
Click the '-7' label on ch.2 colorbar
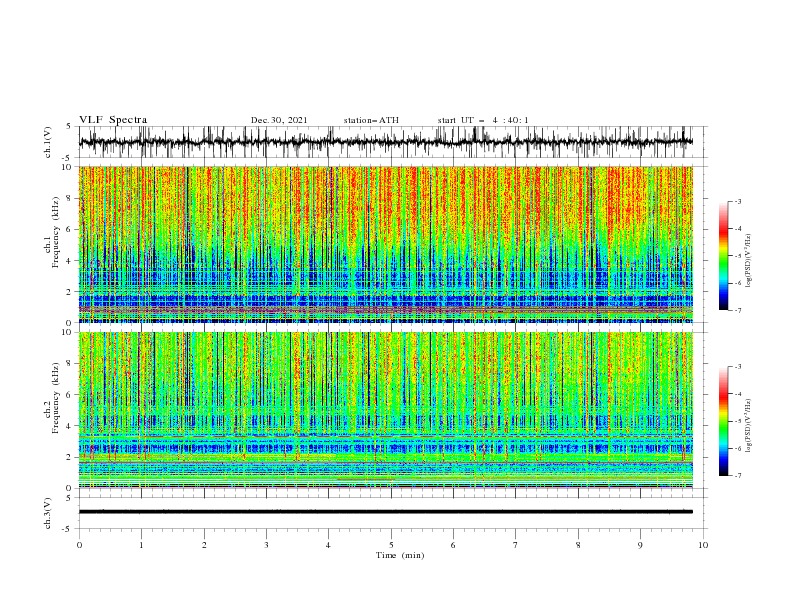(x=738, y=476)
